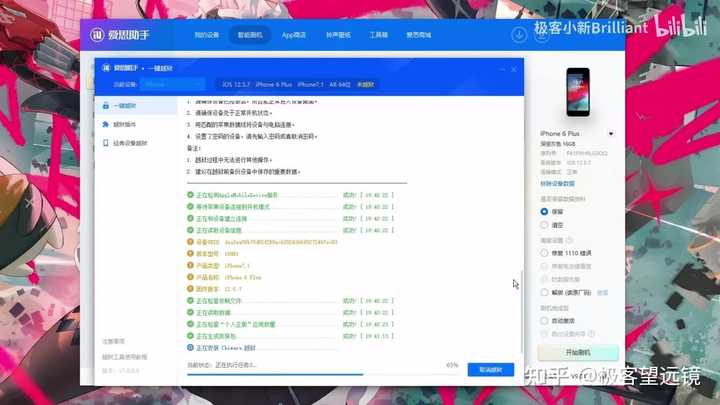This screenshot has height=405, width=720.
Task: Click the iPhone device thumbnail image
Action: tap(578, 92)
